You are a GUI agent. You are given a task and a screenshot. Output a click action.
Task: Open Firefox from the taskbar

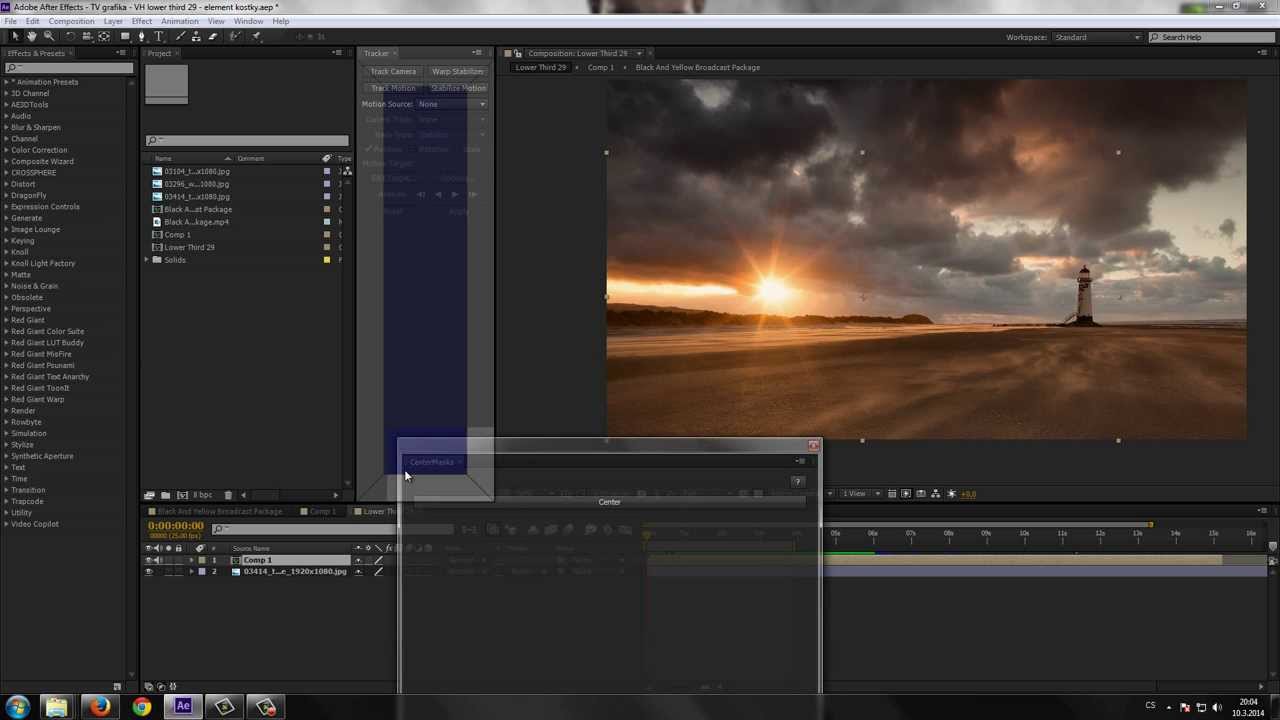pyautogui.click(x=99, y=707)
